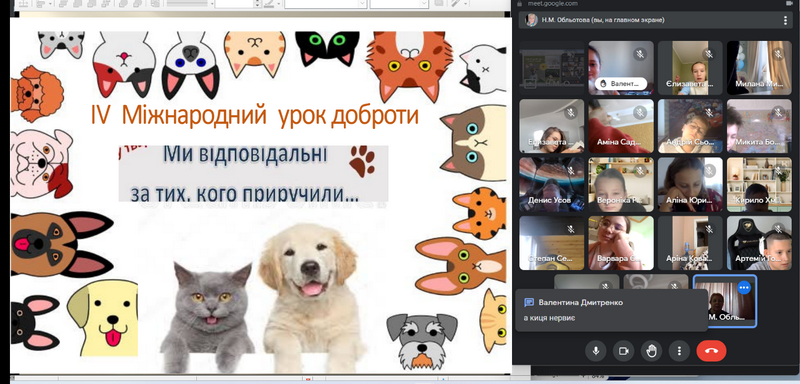Select the Варвара participant video tile

pos(621,243)
